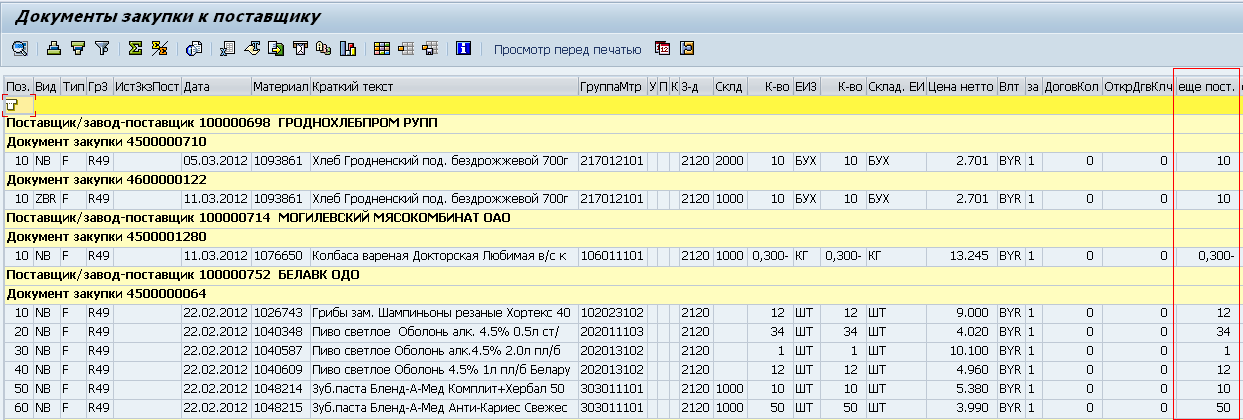Click Документ закупки 4500000064 row
The width and height of the screenshot is (1243, 420).
[621, 294]
